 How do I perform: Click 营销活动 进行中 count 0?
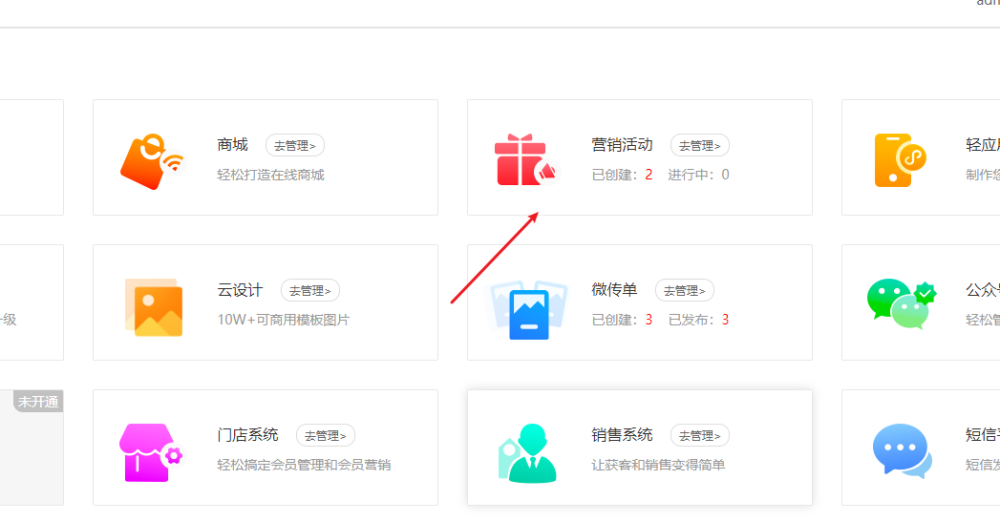(x=725, y=175)
